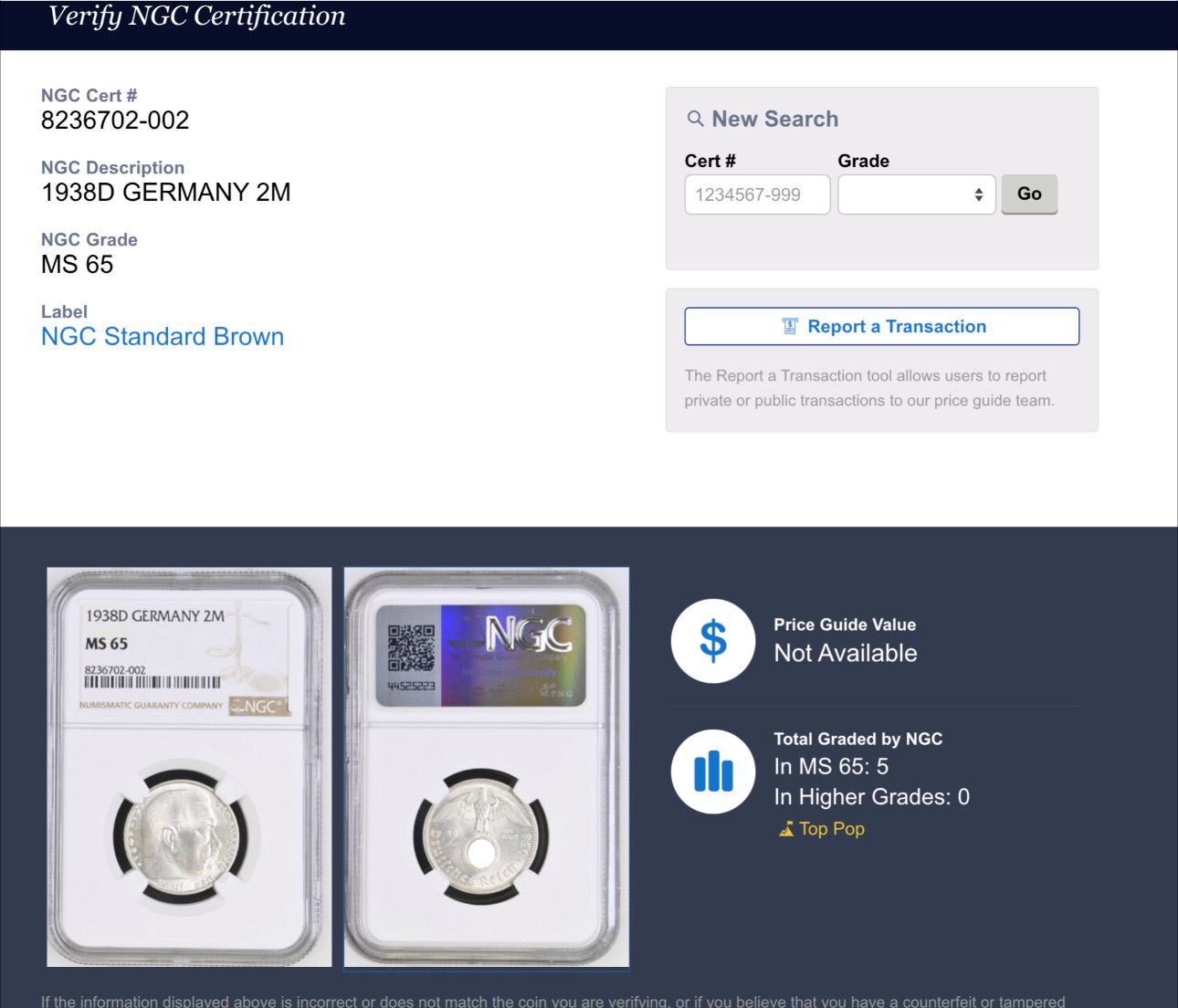Screen dimensions: 1178x1008
Task: Open the Top Pop link
Action: coord(831,829)
